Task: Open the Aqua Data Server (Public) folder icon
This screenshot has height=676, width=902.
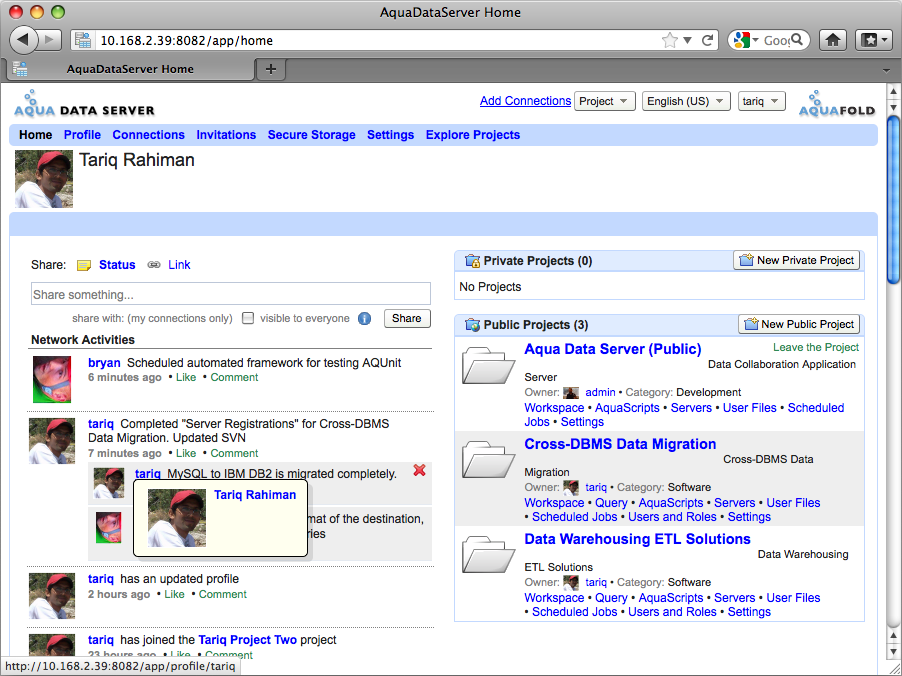Action: pos(488,365)
